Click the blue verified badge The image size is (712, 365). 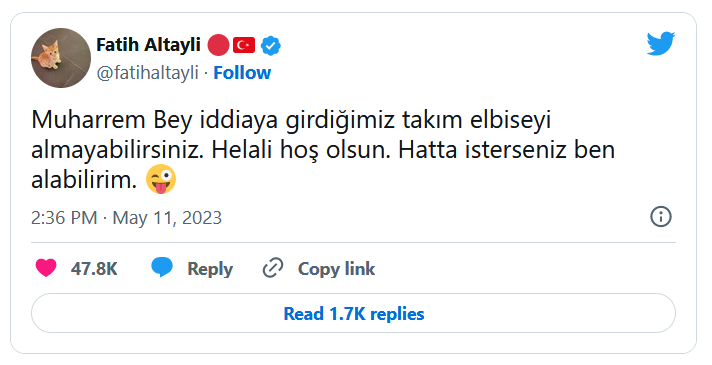[270, 46]
